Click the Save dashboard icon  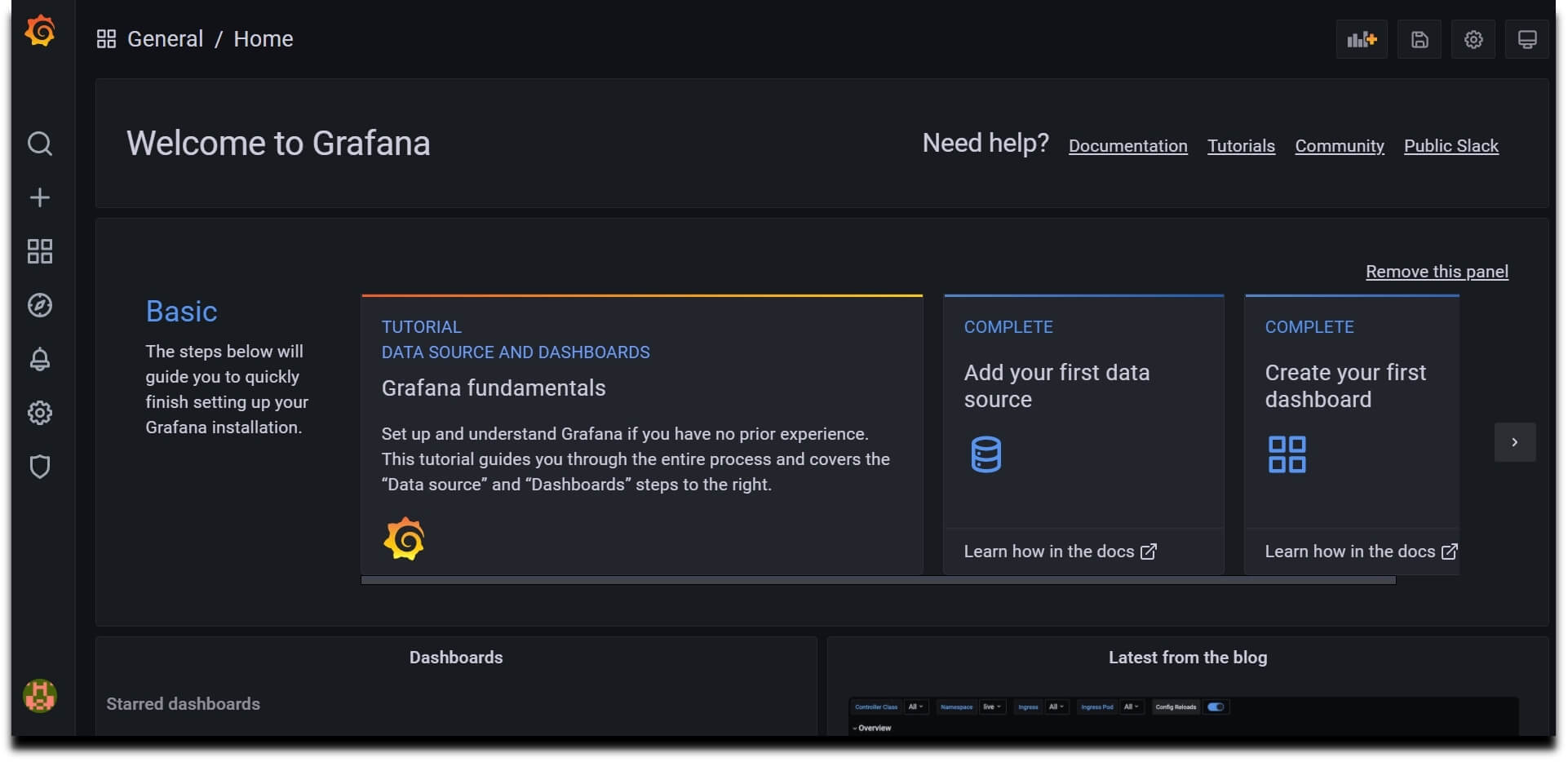[1420, 38]
